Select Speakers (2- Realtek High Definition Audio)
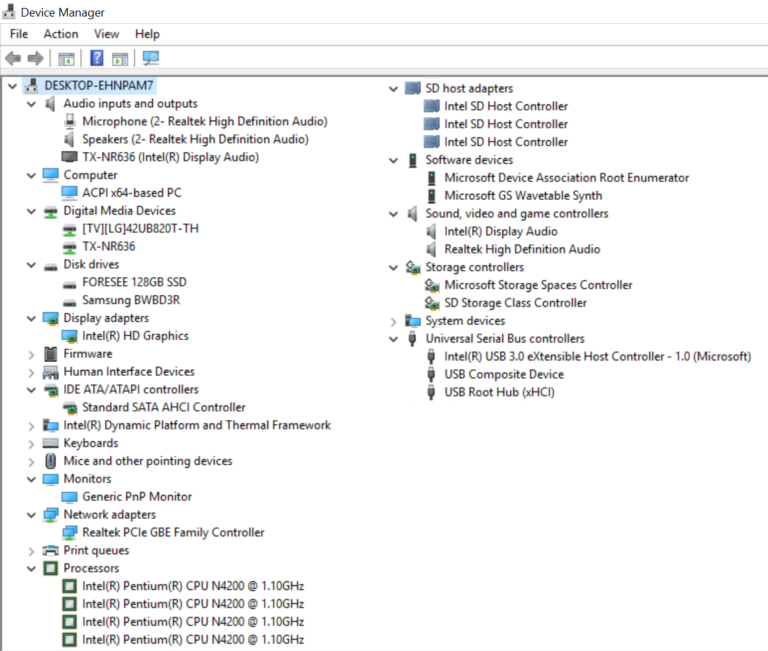This screenshot has width=768, height=651. coord(195,140)
